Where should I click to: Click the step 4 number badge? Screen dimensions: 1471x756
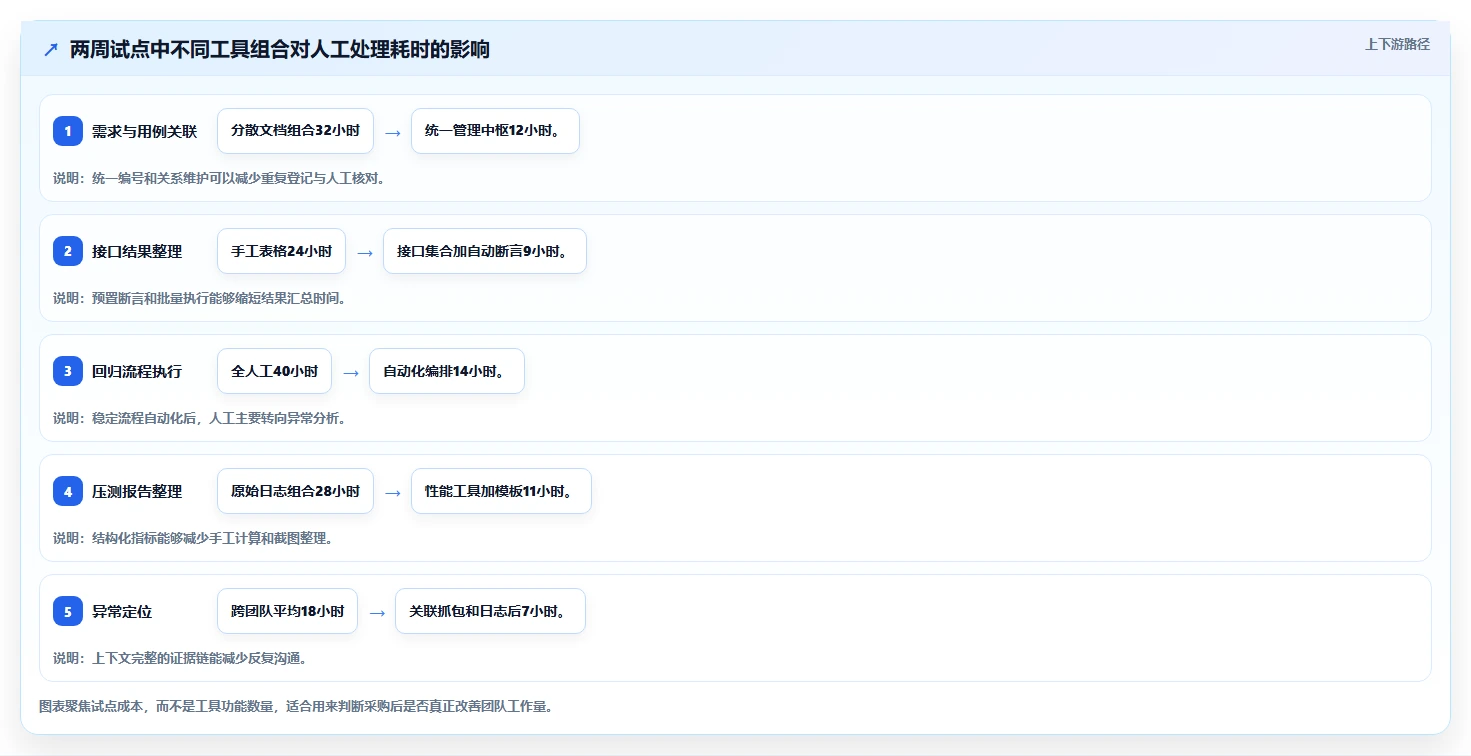pos(68,491)
